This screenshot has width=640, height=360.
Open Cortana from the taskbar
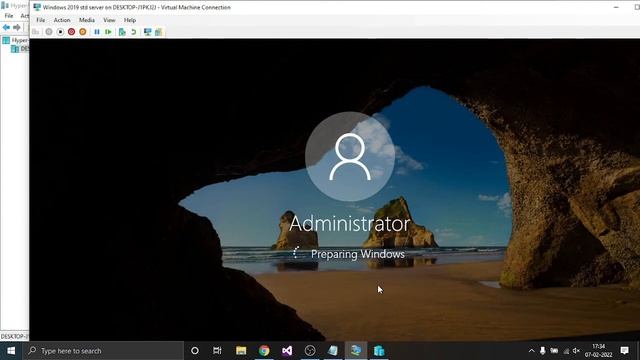pyautogui.click(x=195, y=351)
